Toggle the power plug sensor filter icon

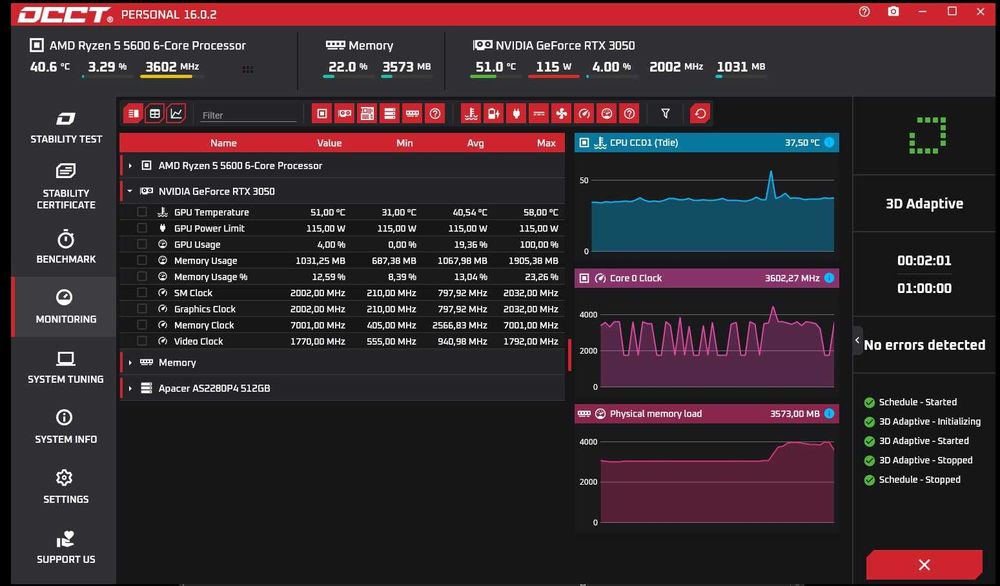[x=517, y=114]
